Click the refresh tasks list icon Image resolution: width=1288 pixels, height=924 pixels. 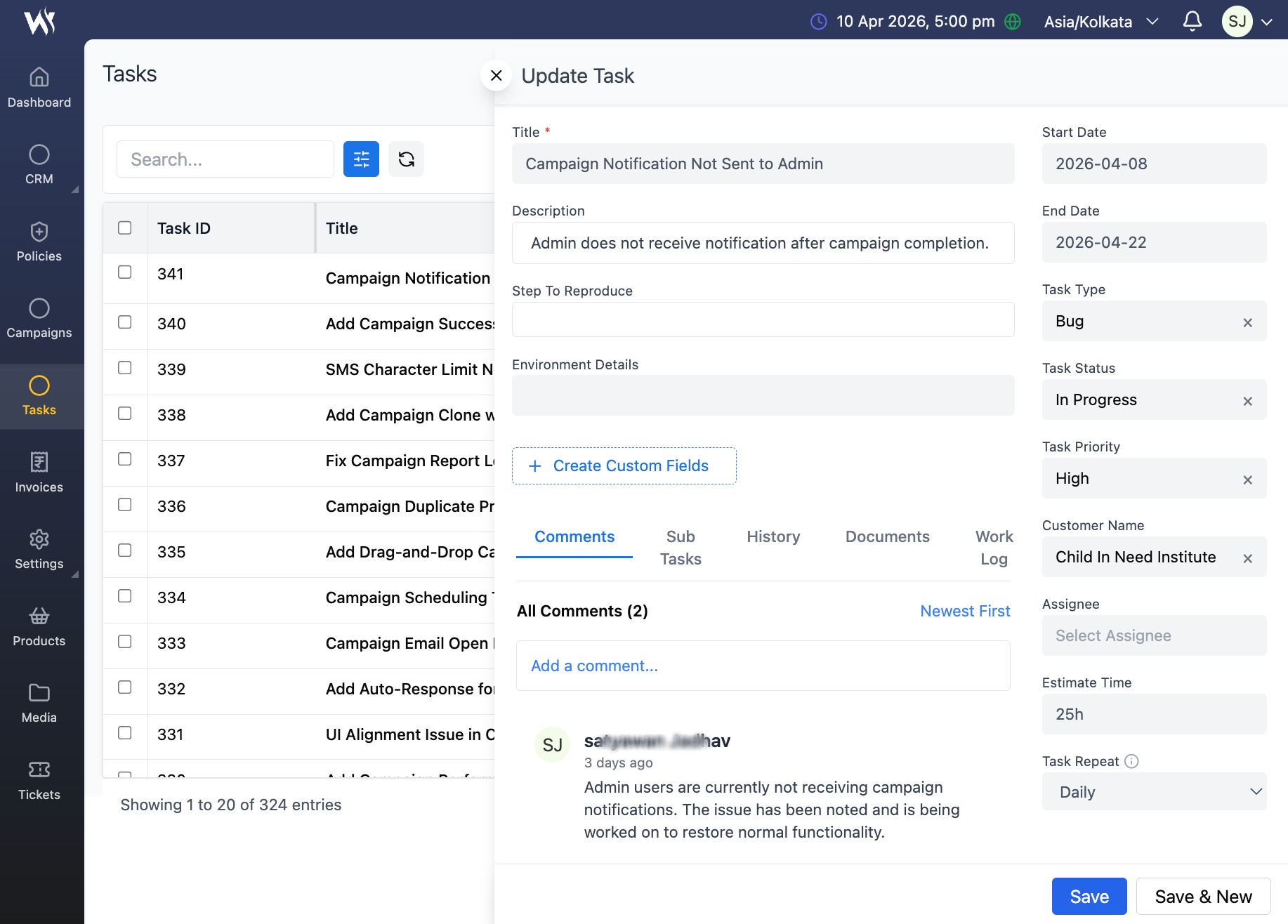pyautogui.click(x=406, y=159)
